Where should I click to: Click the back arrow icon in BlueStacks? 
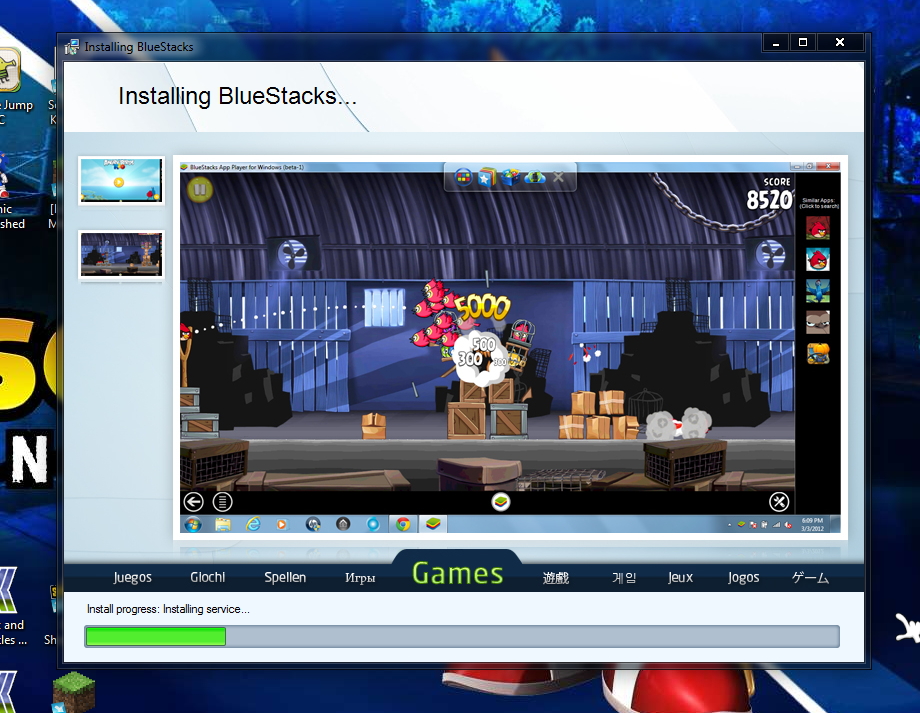194,502
